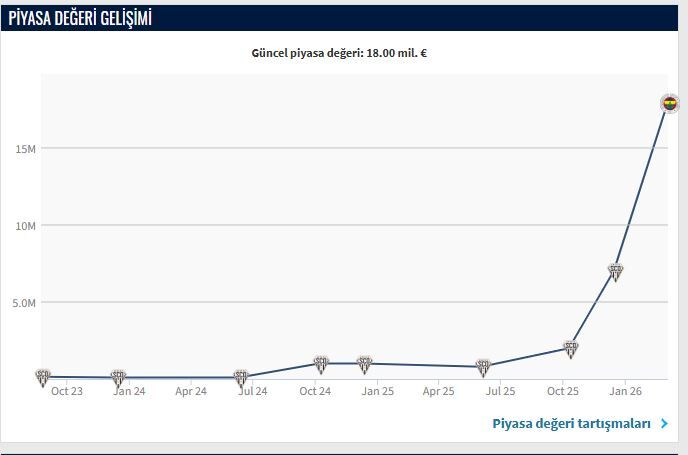The height and width of the screenshot is (455, 688).
Task: Click the 5.0M y-axis label
Action: pyautogui.click(x=25, y=302)
